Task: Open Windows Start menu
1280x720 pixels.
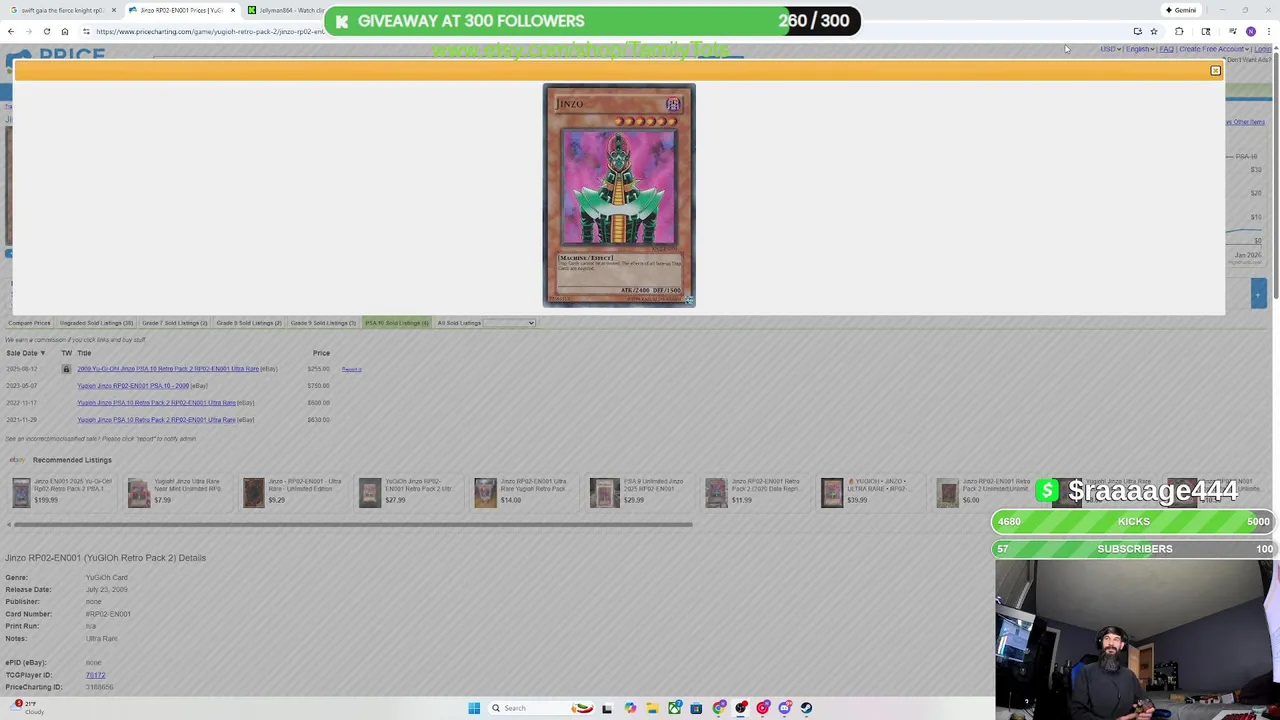Action: pyautogui.click(x=474, y=708)
